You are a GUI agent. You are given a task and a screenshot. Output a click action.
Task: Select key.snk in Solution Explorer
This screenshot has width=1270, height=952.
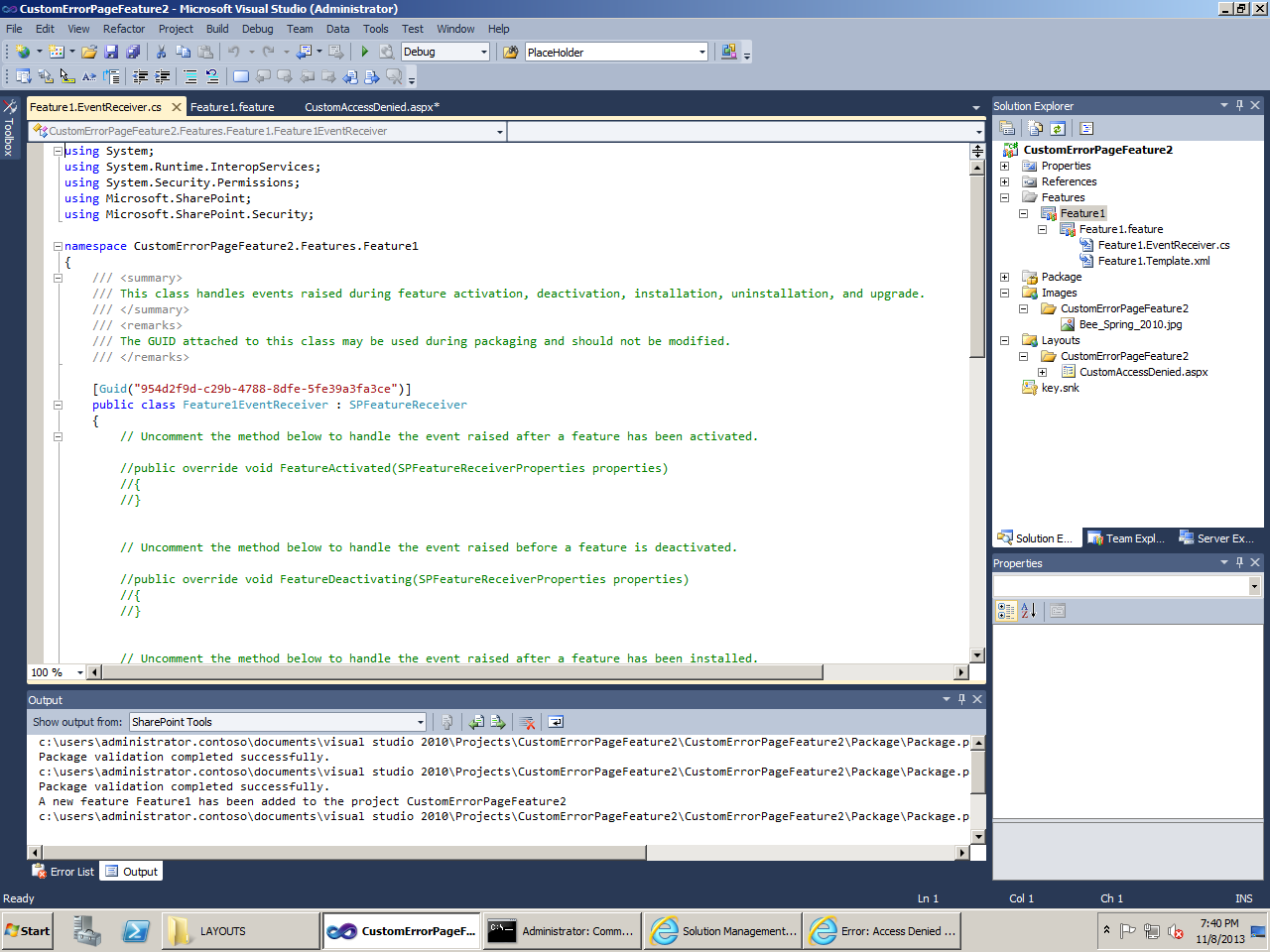(x=1060, y=388)
